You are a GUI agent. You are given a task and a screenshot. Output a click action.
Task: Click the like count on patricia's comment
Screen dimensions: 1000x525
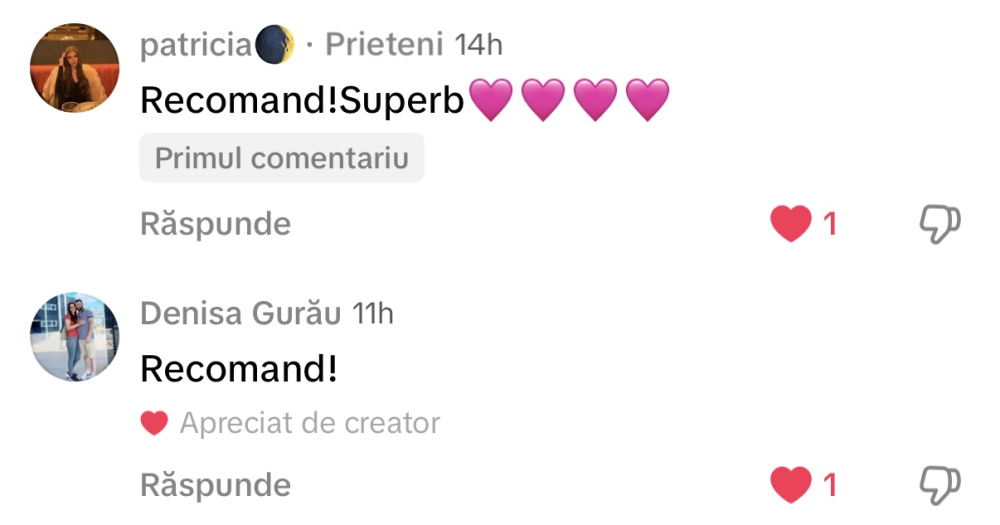829,224
